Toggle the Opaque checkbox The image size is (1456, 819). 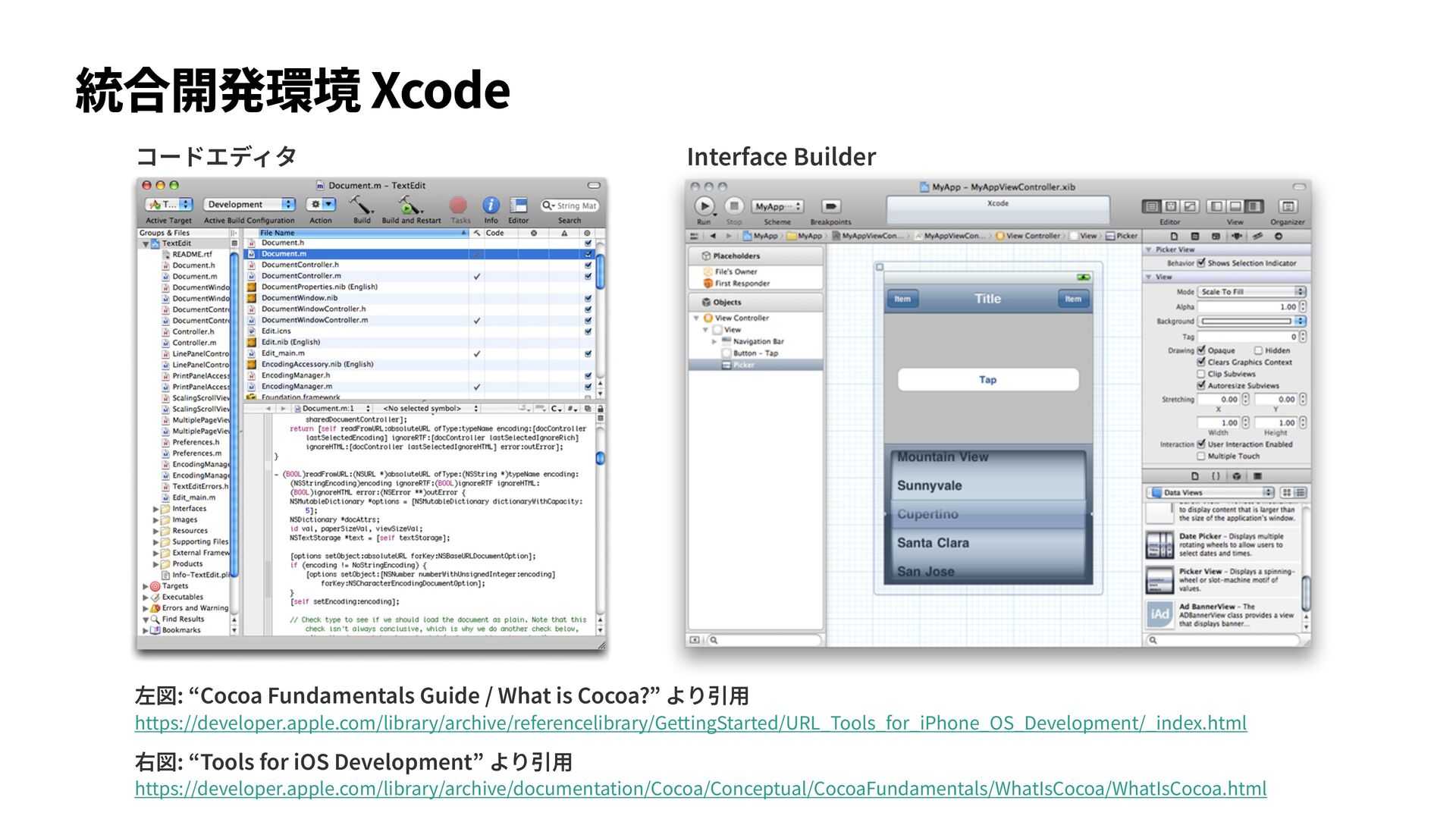point(1201,350)
